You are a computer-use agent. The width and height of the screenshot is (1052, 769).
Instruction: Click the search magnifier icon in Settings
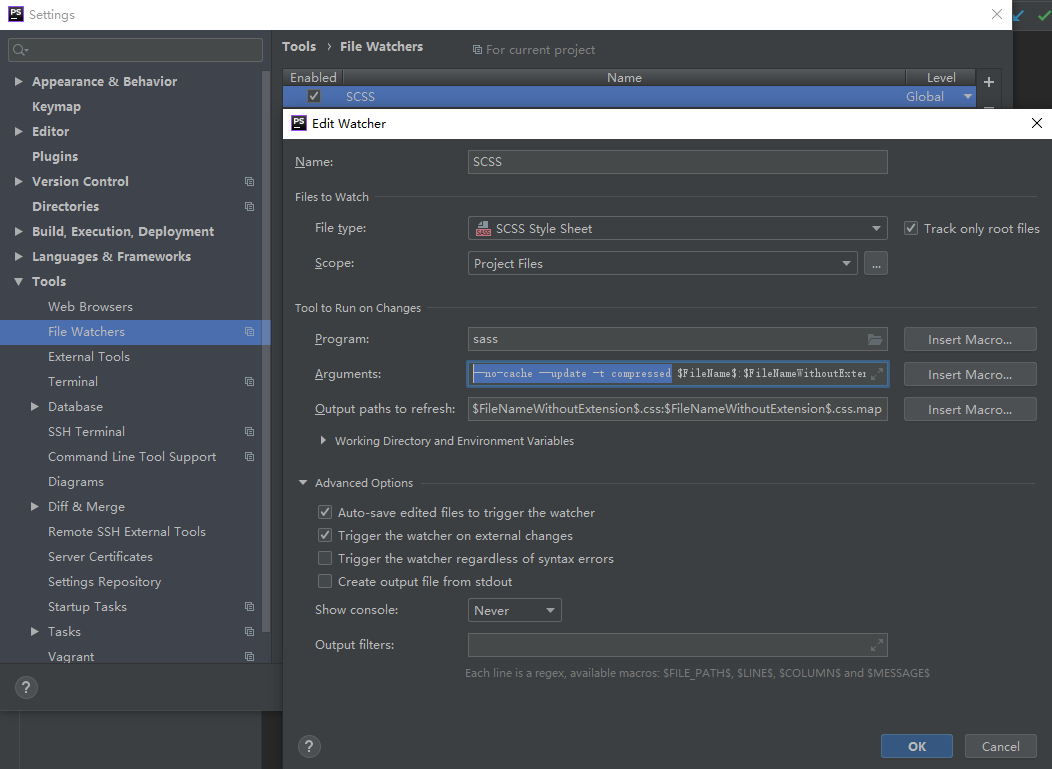click(x=20, y=50)
